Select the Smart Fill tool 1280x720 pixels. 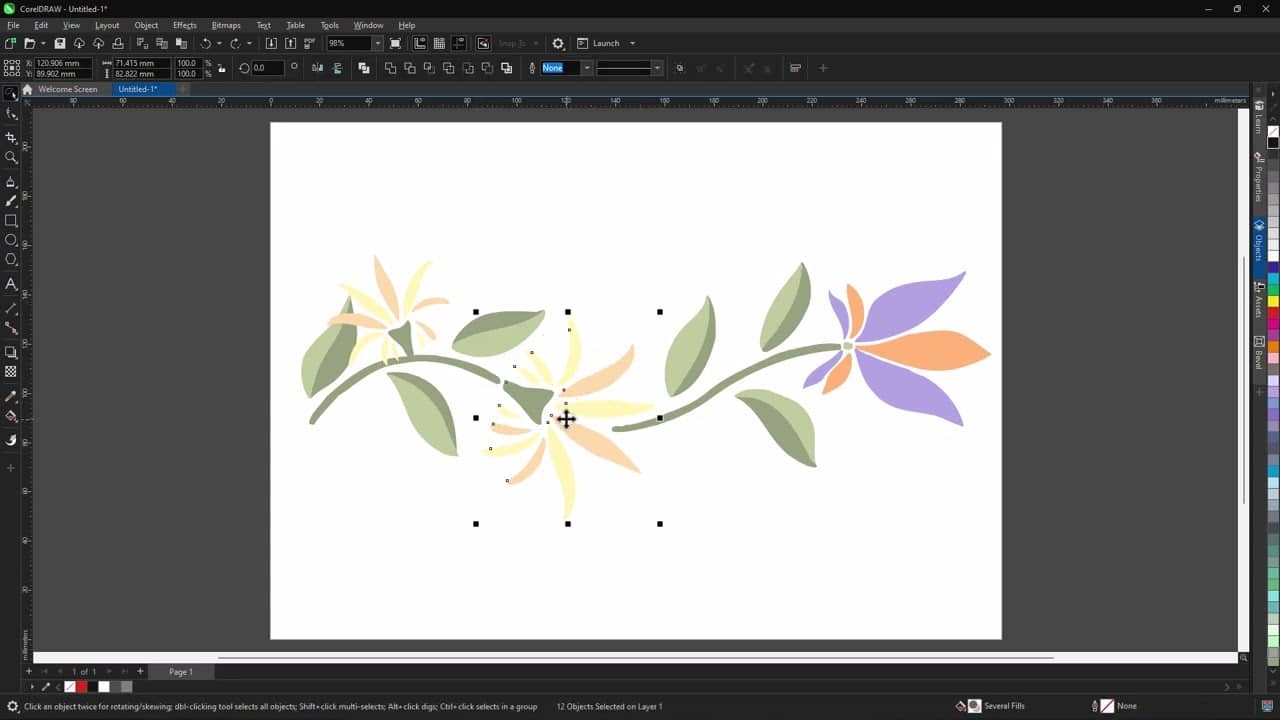[11, 440]
